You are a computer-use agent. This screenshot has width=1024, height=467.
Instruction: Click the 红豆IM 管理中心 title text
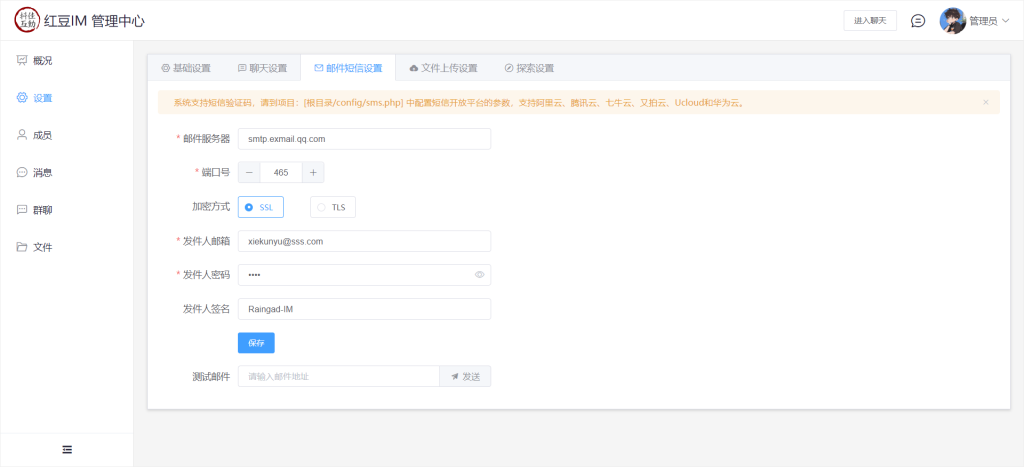[x=95, y=21]
